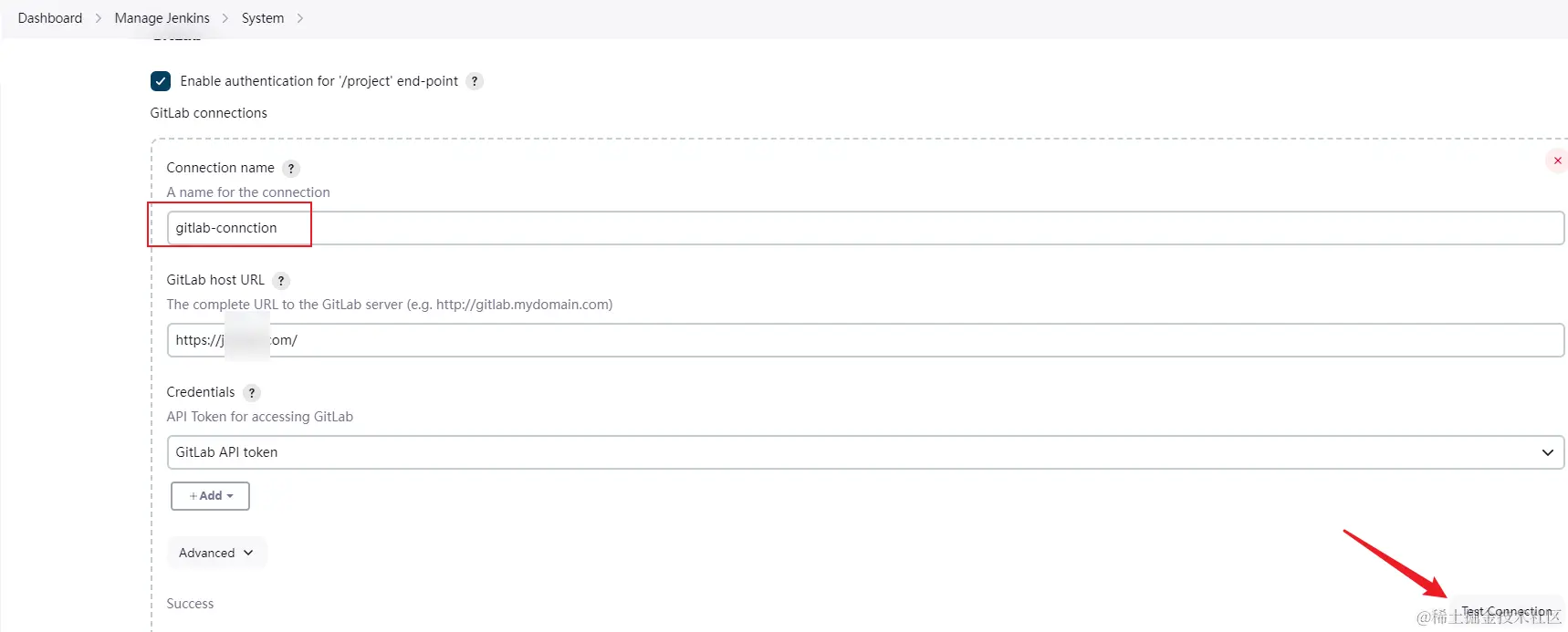Select 'API Token for accessing GitLab' description
Image resolution: width=1568 pixels, height=632 pixels.
(260, 417)
